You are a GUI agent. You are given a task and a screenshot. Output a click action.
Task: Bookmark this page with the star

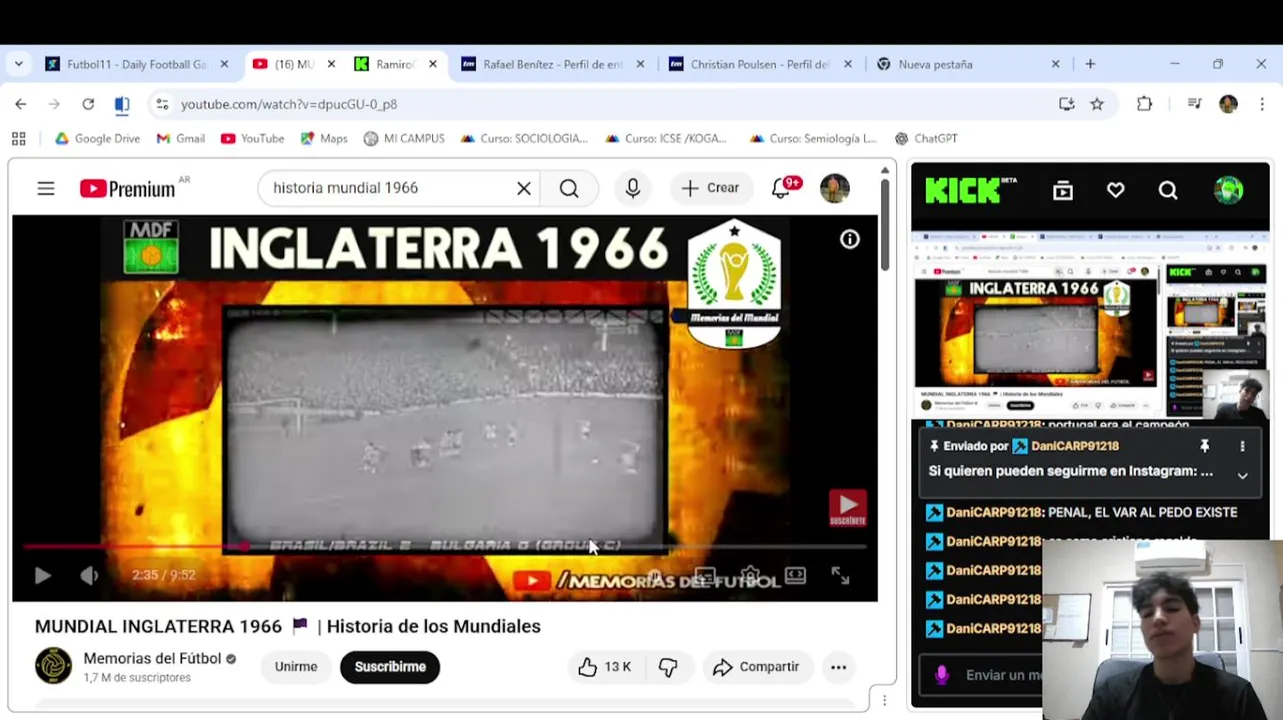click(1097, 104)
